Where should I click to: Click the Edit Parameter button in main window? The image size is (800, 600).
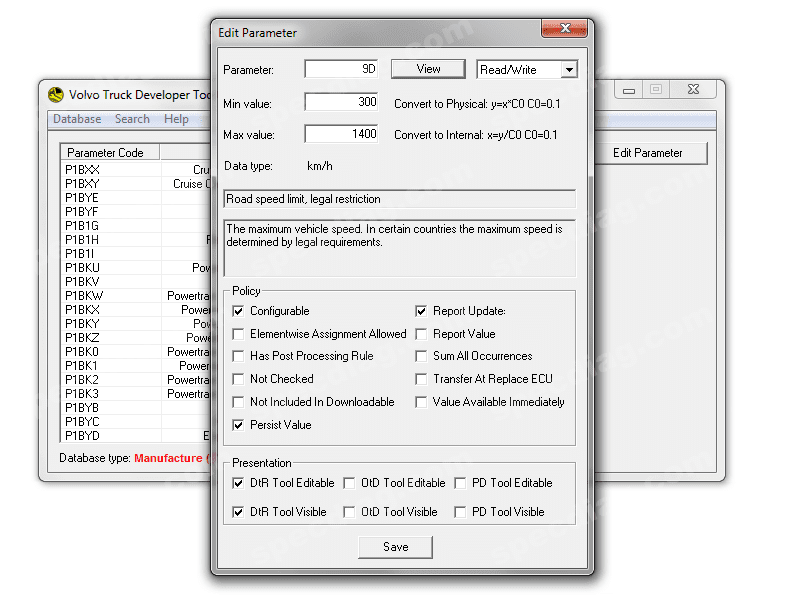647,153
